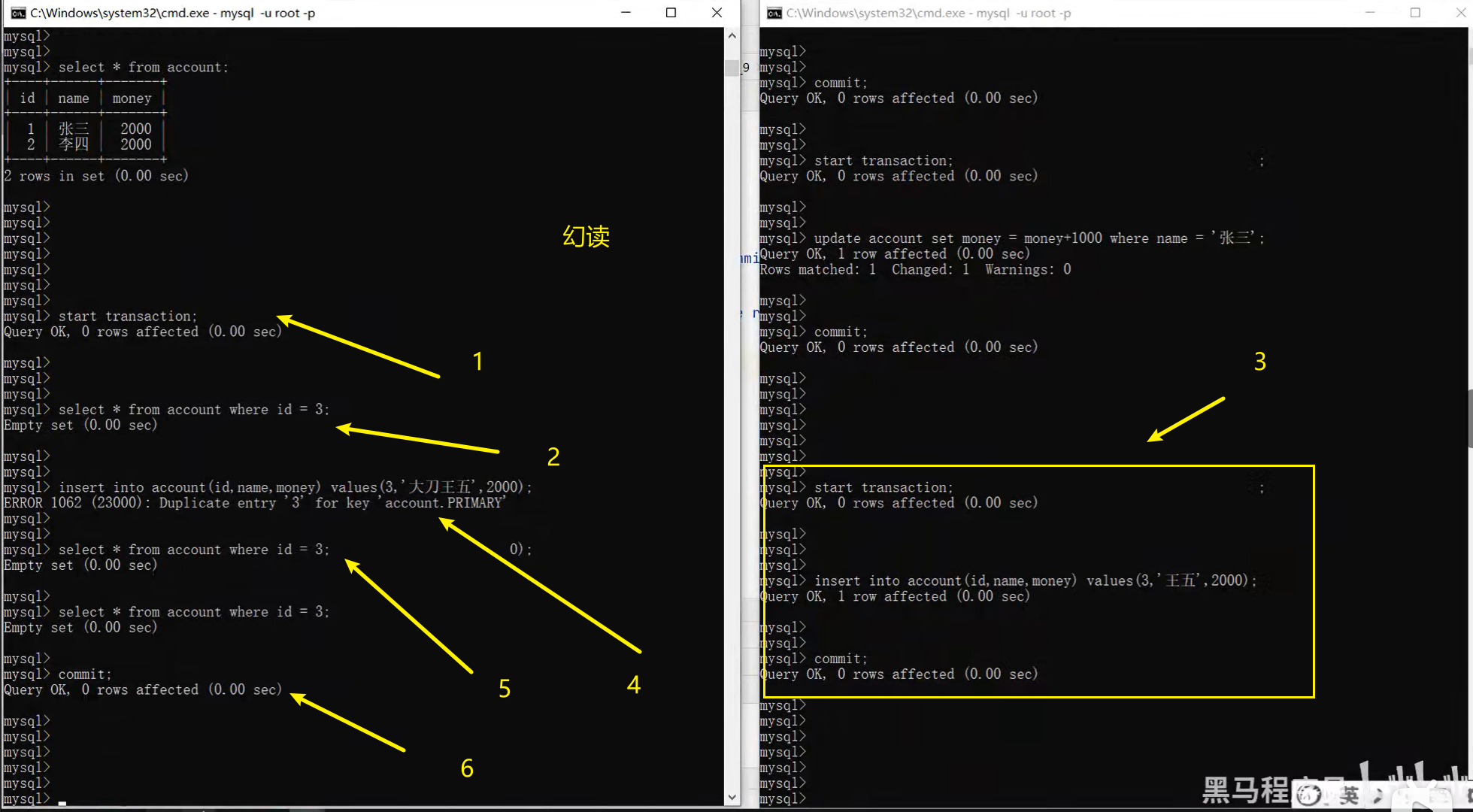Maximize the right mysql console window
The image size is (1473, 812).
click(1415, 13)
